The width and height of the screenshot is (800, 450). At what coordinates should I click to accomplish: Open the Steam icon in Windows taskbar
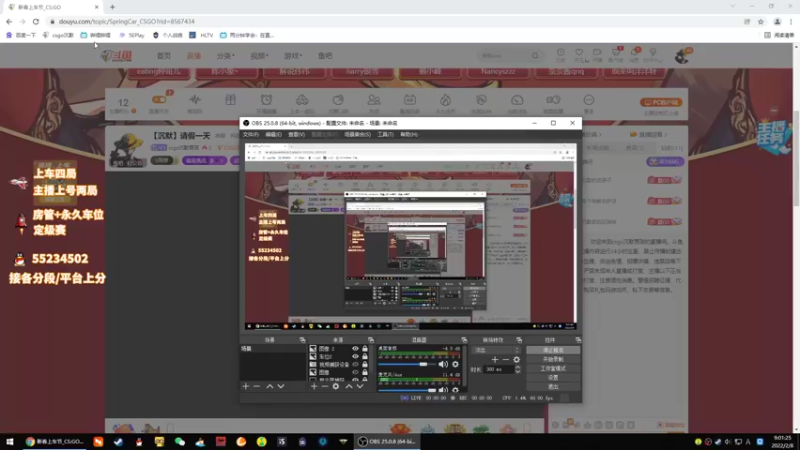click(x=118, y=442)
